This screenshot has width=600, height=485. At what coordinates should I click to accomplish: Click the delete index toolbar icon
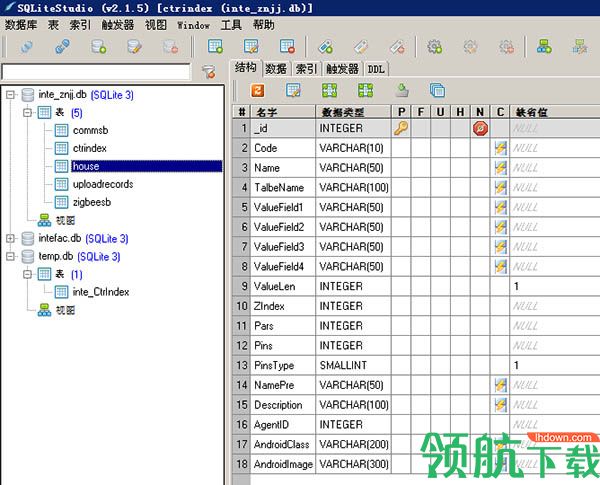397,47
